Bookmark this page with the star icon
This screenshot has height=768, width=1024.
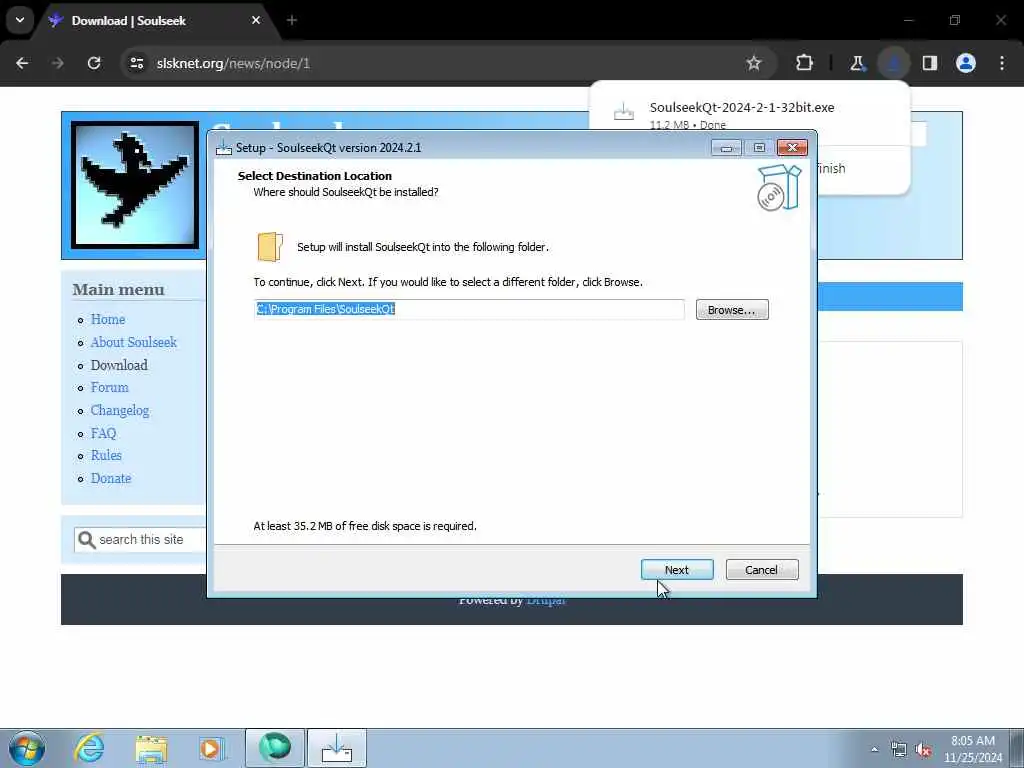pyautogui.click(x=754, y=63)
